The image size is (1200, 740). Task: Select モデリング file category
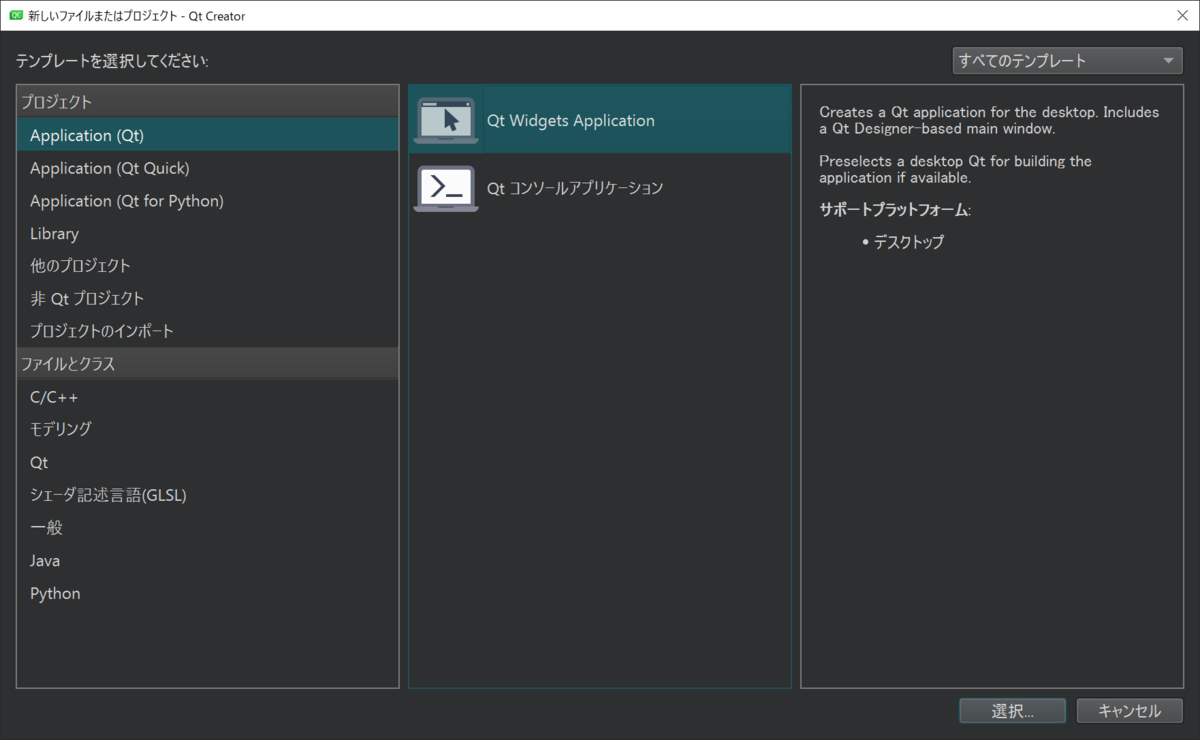[x=208, y=429]
